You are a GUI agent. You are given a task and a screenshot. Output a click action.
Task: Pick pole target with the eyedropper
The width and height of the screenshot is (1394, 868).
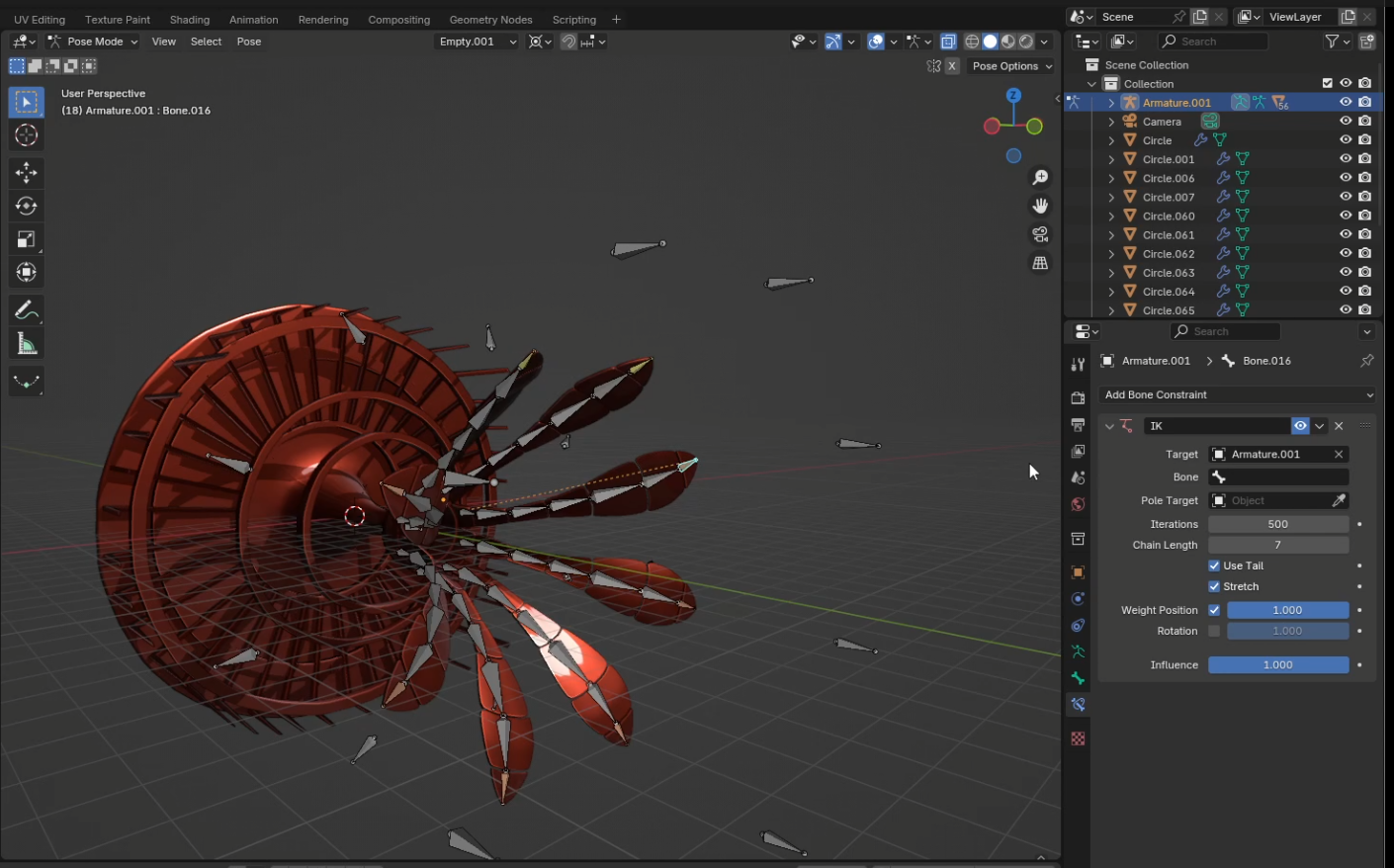click(x=1339, y=500)
